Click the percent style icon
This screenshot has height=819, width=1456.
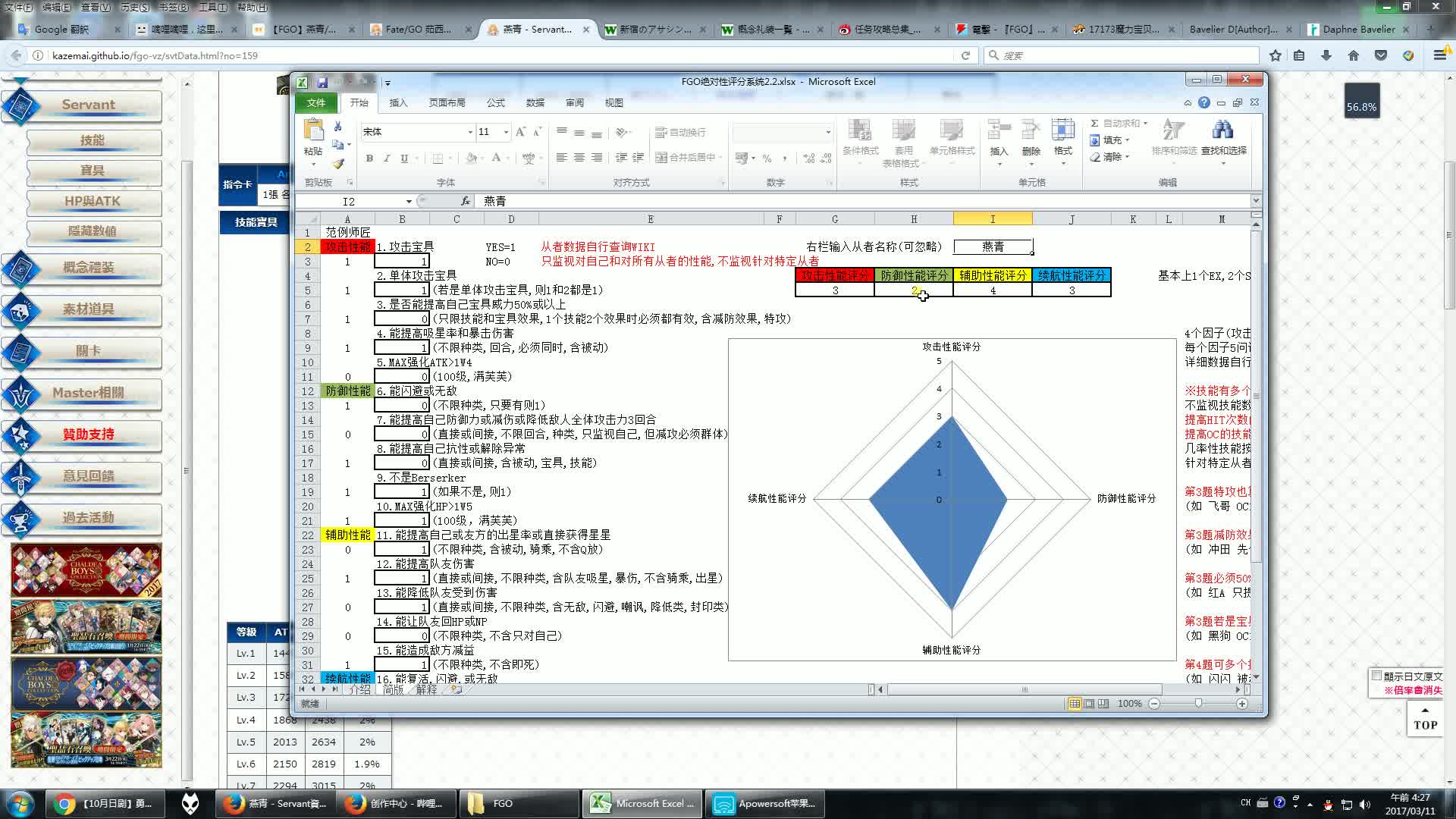point(767,158)
